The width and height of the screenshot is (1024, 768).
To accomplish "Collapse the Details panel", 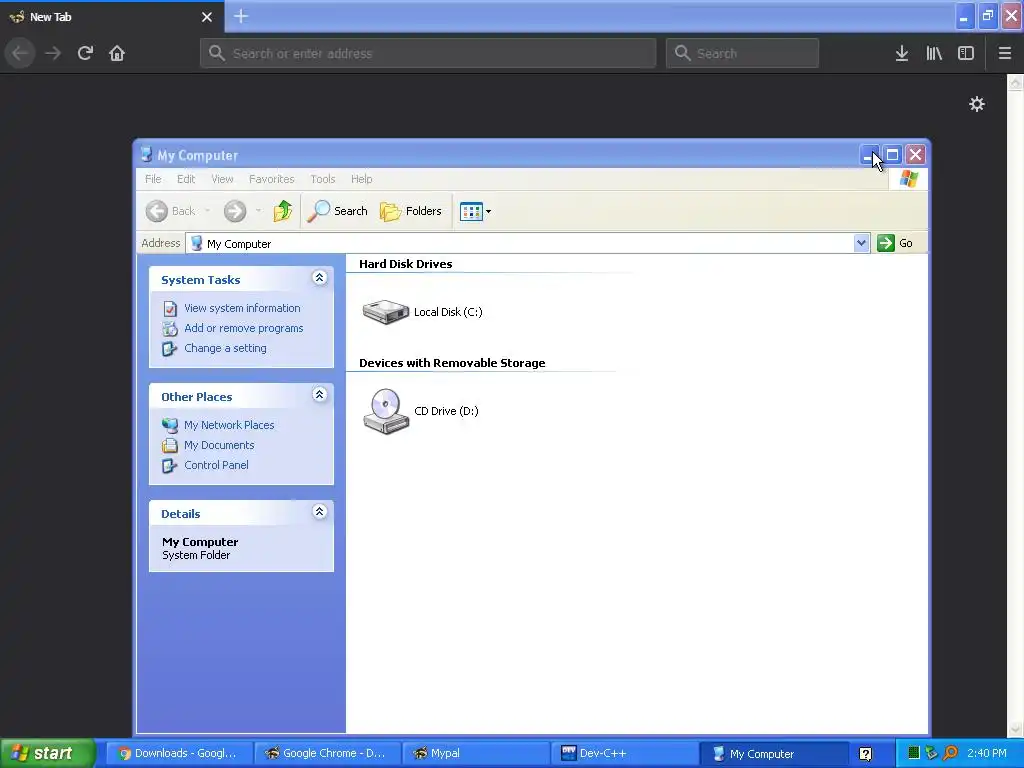I will pyautogui.click(x=319, y=512).
